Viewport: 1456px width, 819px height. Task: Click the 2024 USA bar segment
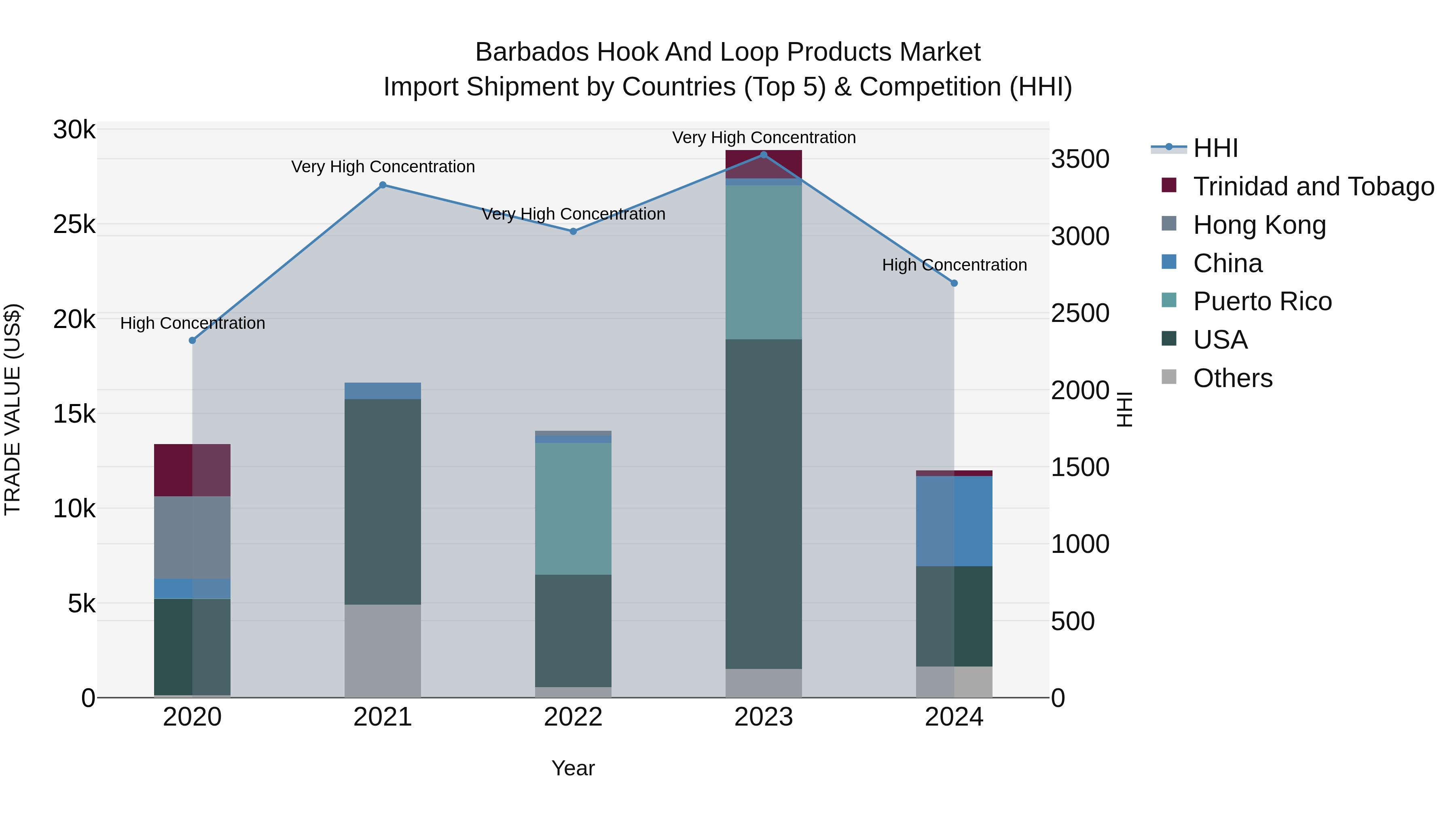tap(954, 616)
